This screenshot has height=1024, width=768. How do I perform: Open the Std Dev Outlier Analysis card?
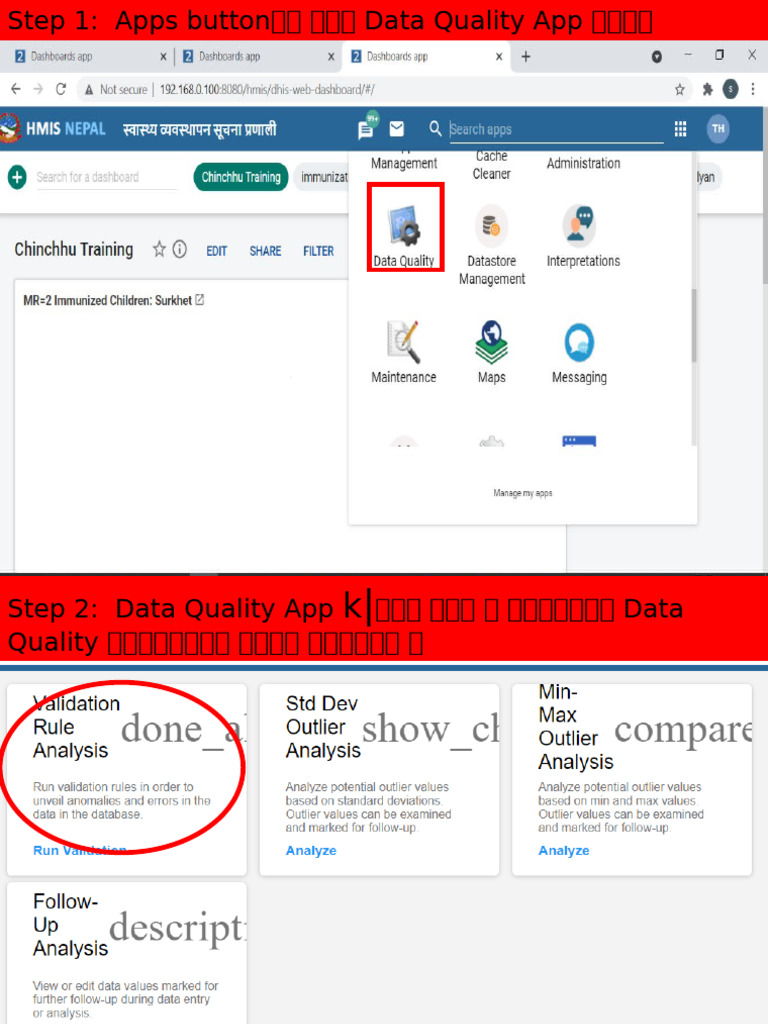coord(379,780)
